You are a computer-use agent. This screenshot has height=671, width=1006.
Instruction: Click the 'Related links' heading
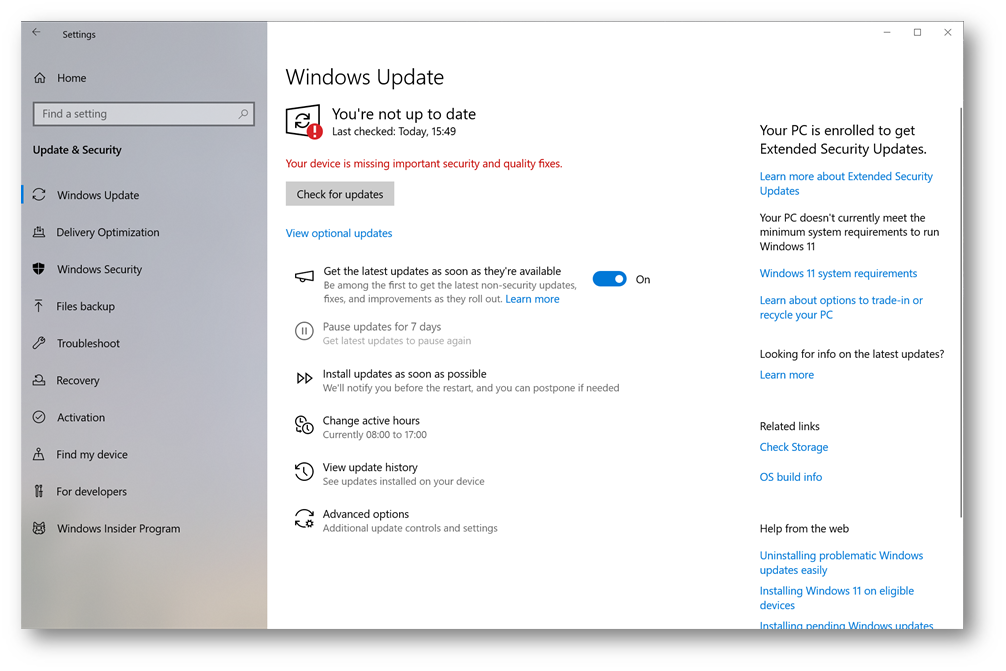coord(790,426)
